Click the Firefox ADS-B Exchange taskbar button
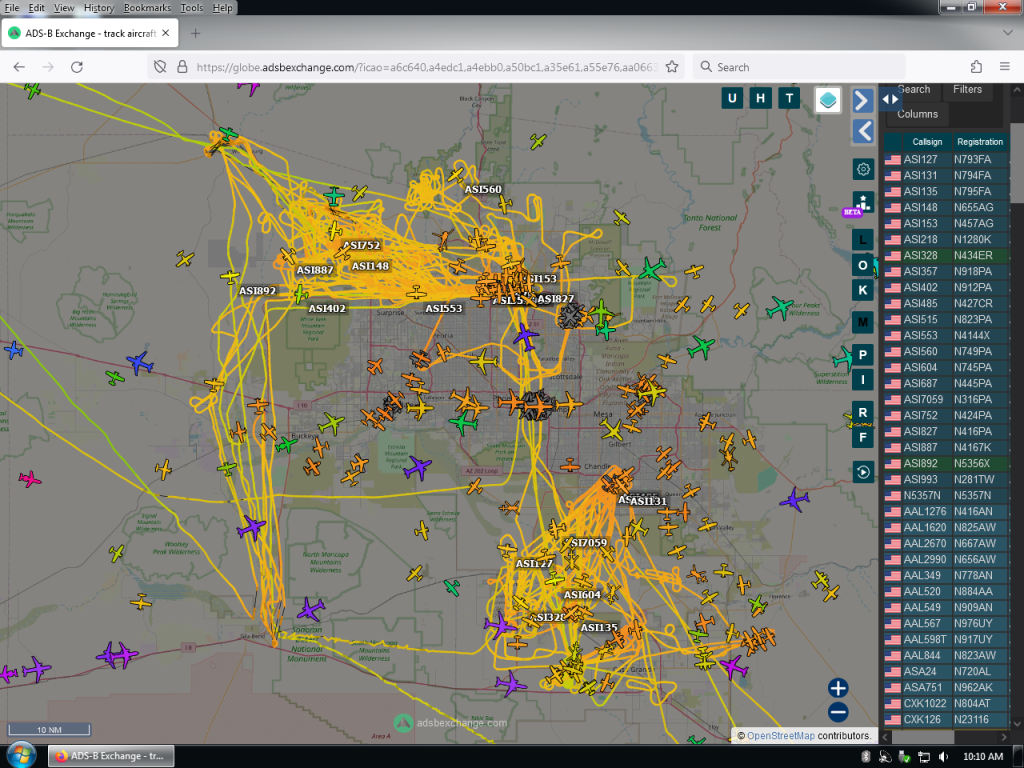This screenshot has width=1024, height=768. [x=112, y=756]
